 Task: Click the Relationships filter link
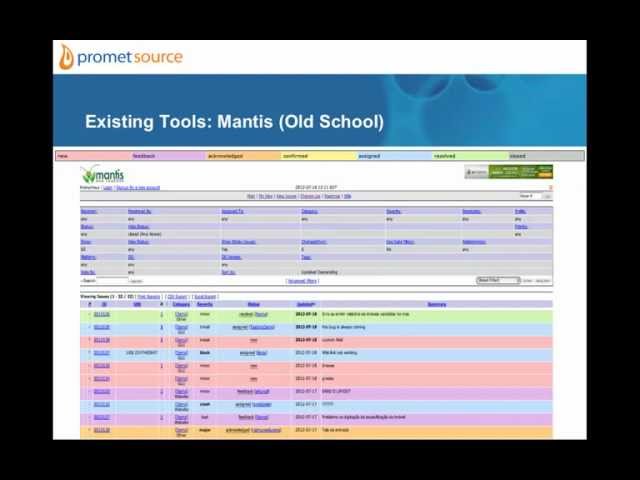point(474,242)
